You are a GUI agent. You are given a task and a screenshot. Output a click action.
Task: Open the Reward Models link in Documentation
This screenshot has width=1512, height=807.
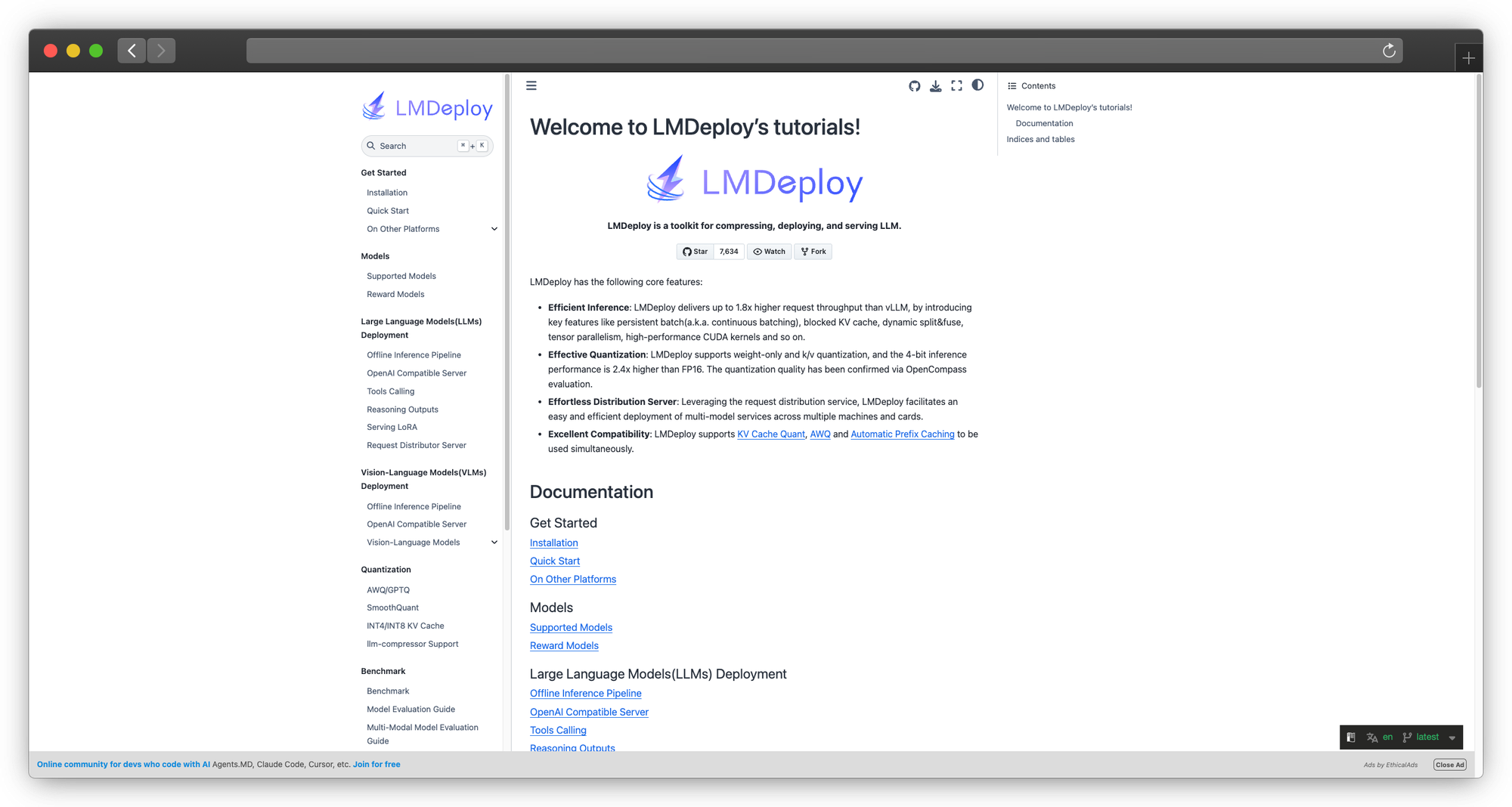pyautogui.click(x=565, y=645)
